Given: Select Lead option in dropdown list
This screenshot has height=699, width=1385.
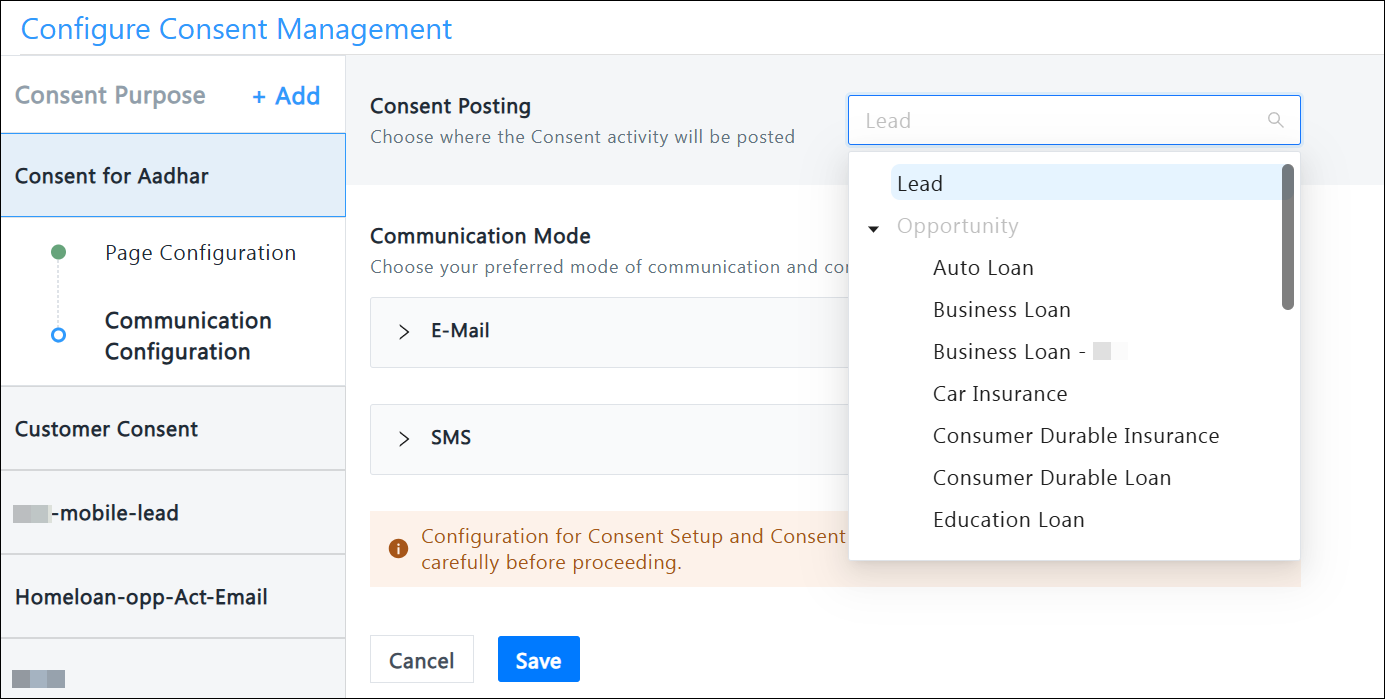Looking at the screenshot, I should tap(920, 184).
